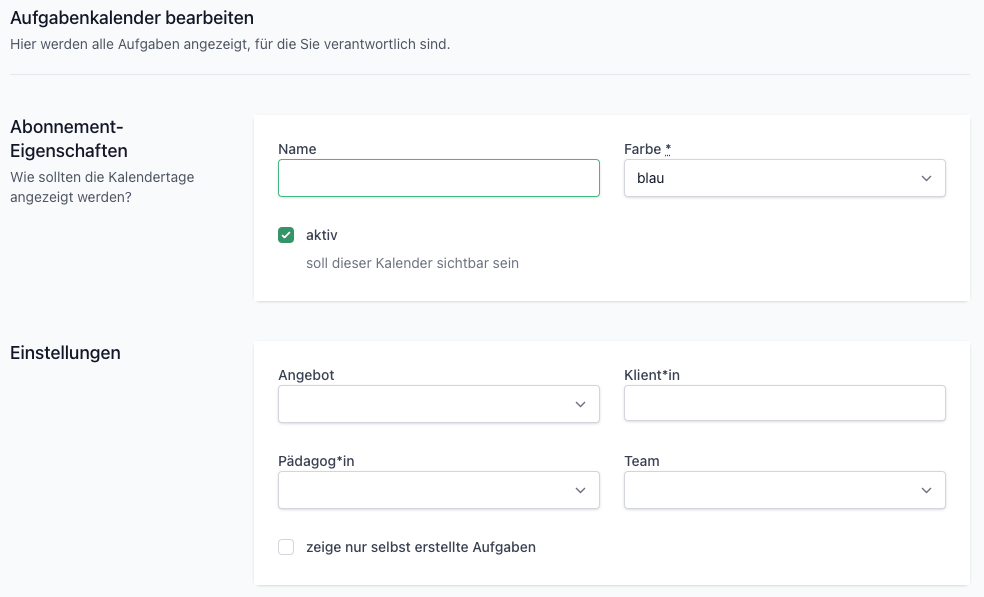This screenshot has width=984, height=597.
Task: Click the Pädagog*in field label
Action: [316, 461]
